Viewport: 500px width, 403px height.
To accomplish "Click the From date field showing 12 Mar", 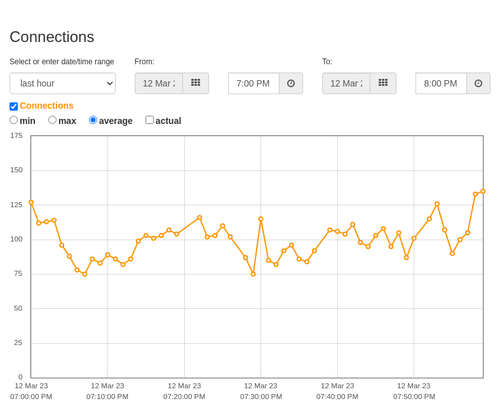I will pos(159,83).
